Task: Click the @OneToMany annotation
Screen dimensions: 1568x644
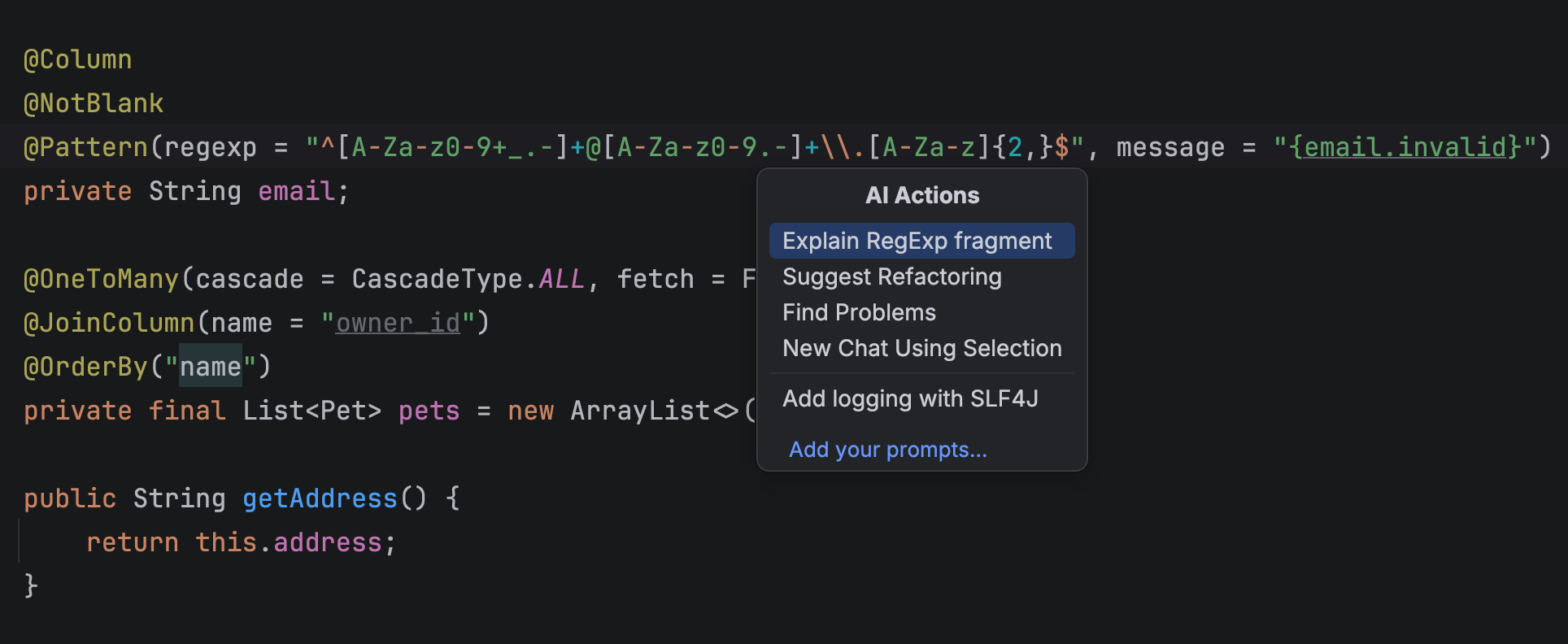Action: (101, 279)
